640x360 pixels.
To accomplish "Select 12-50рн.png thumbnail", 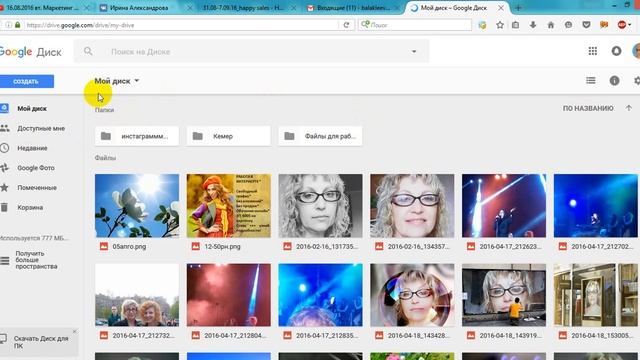I will click(229, 206).
